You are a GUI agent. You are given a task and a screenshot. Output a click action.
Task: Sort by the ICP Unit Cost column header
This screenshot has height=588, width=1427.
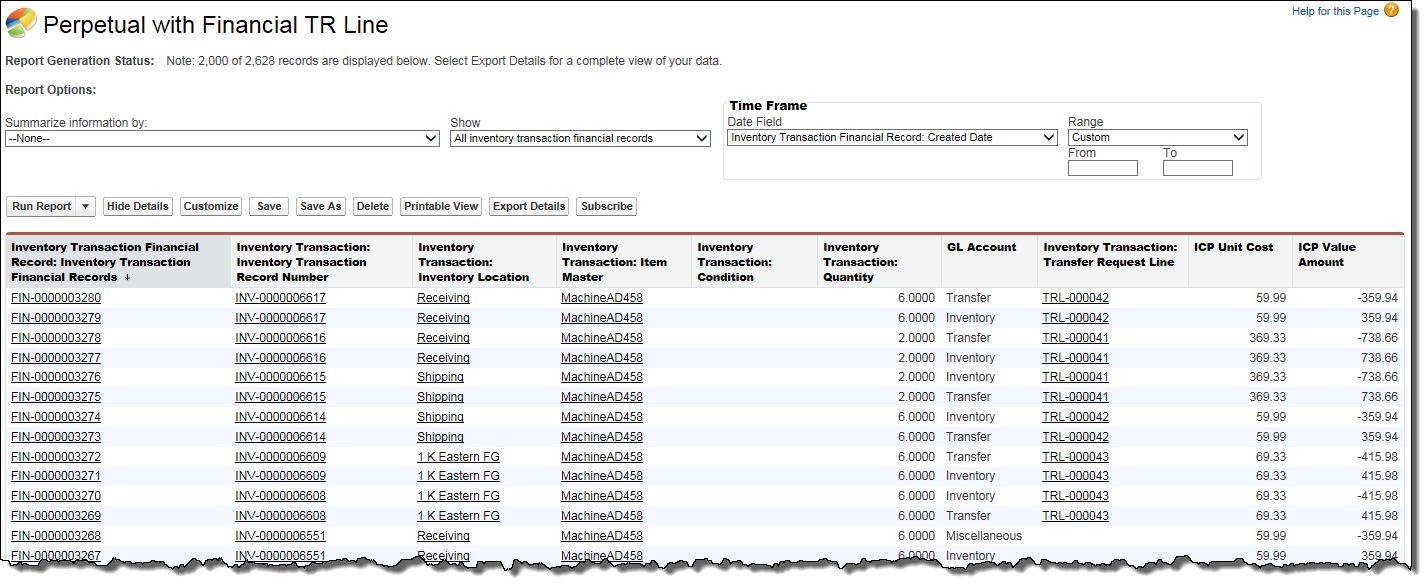pos(1233,247)
